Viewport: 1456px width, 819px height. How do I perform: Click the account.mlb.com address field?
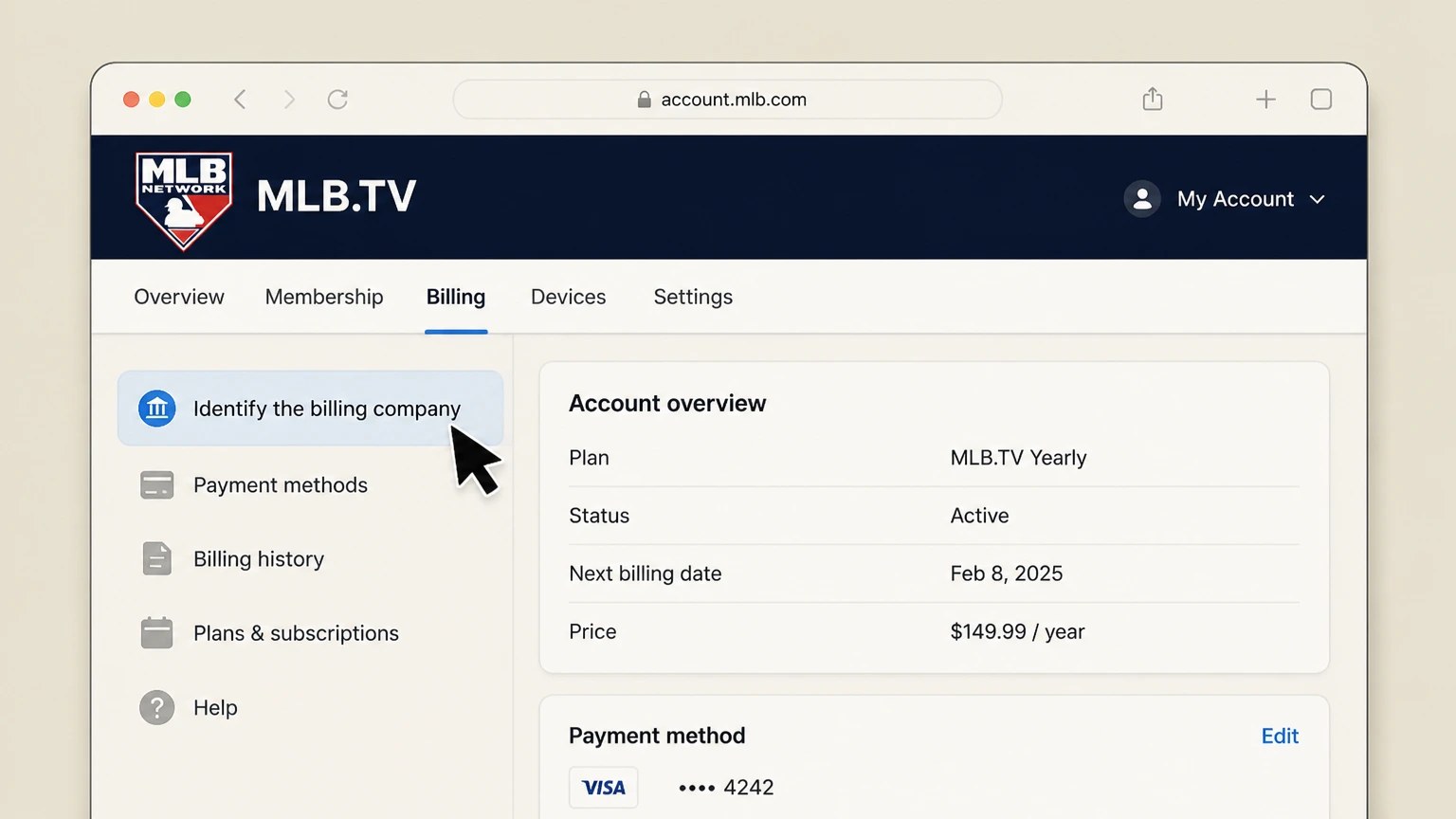727,100
